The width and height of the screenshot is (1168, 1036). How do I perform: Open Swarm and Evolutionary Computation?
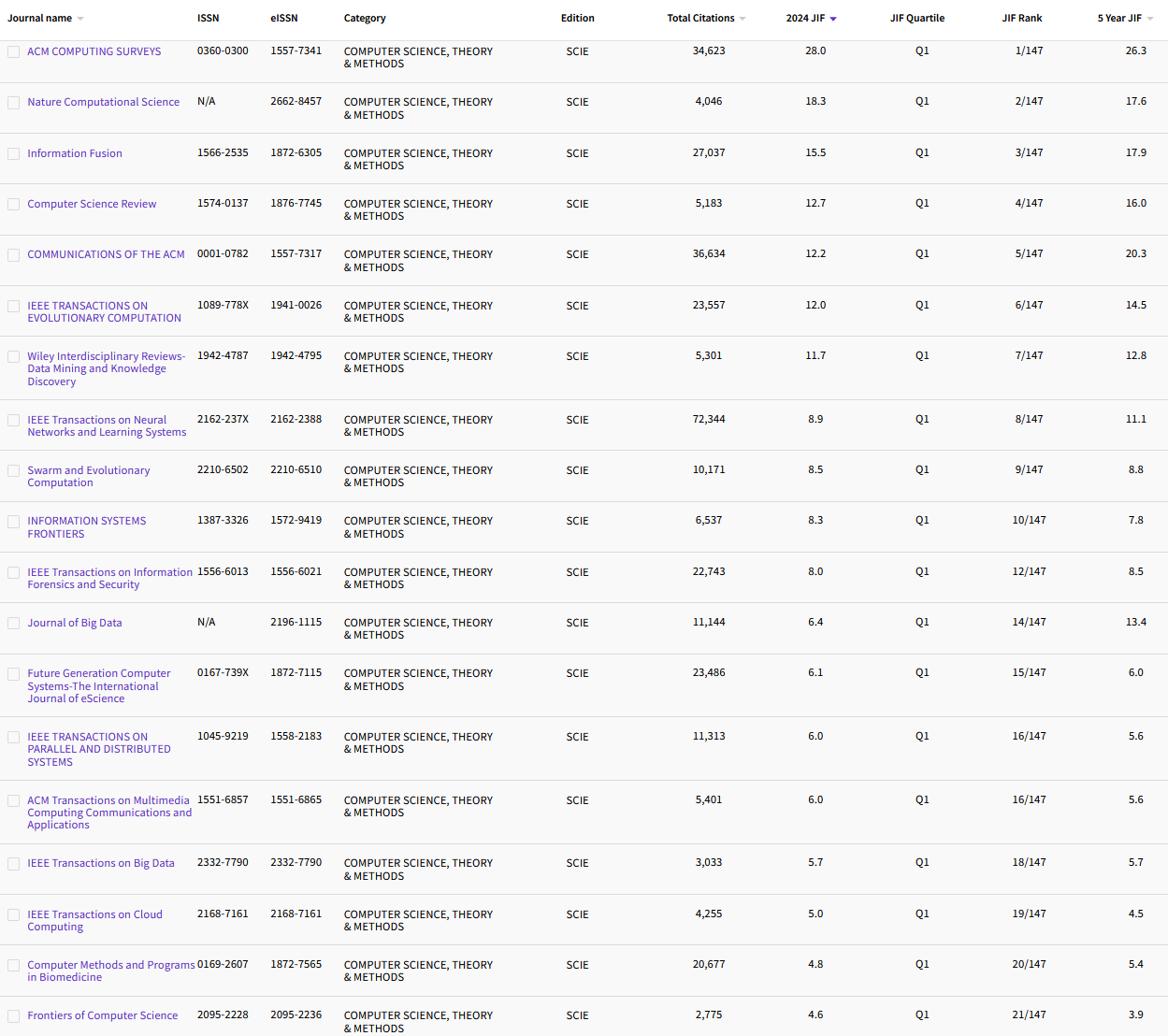pyautogui.click(x=89, y=476)
